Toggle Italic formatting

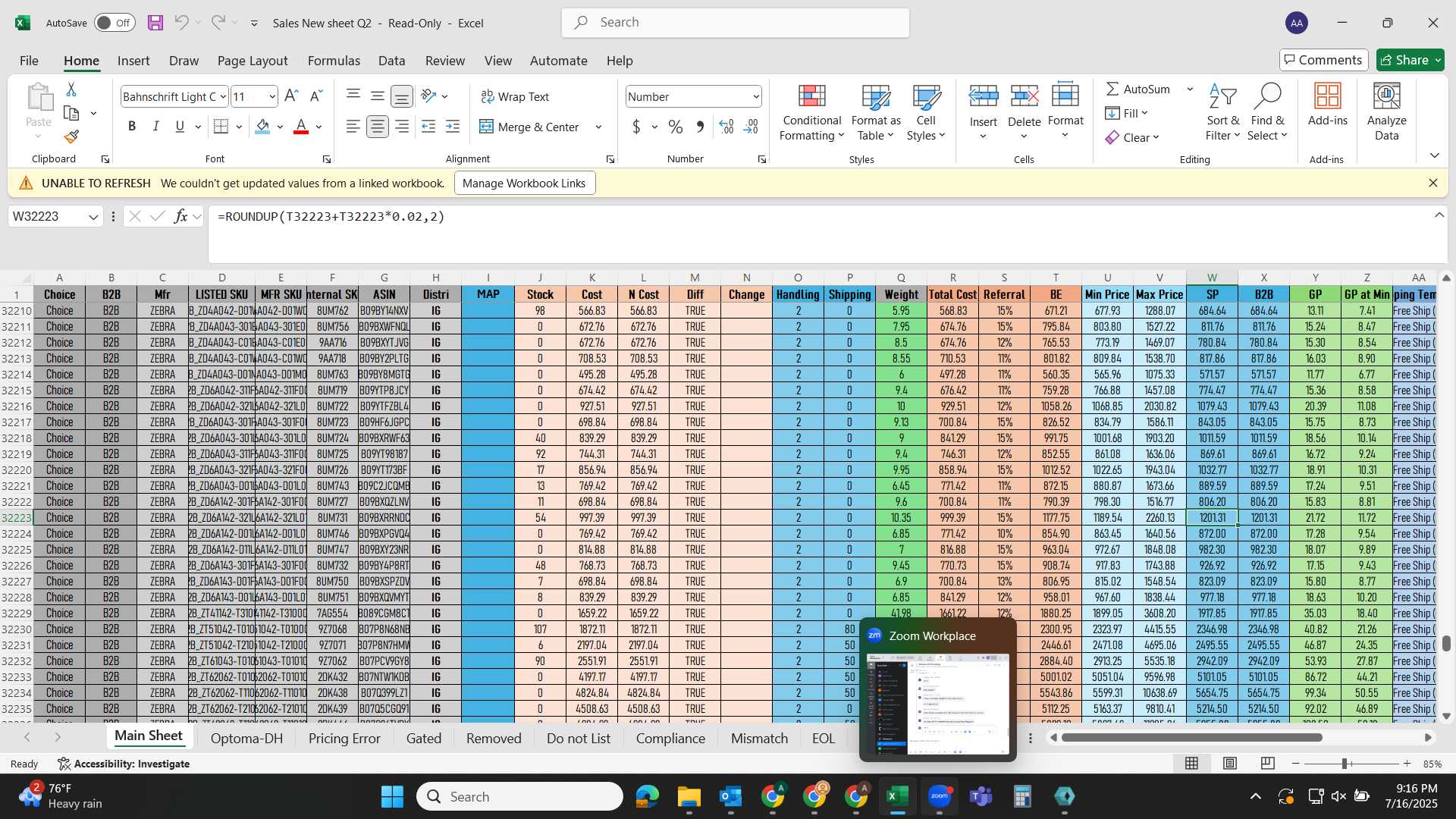156,127
